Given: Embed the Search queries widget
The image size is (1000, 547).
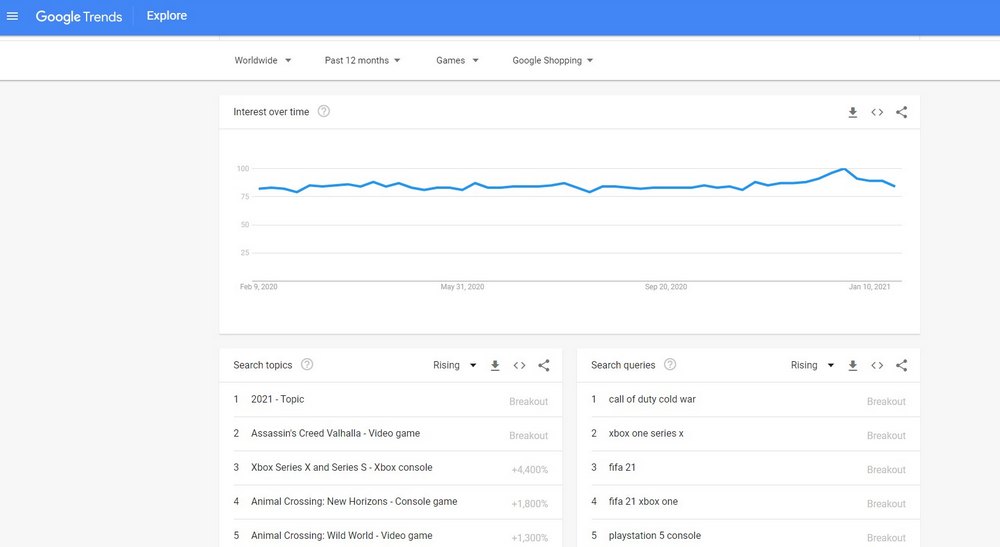Looking at the screenshot, I should 877,365.
